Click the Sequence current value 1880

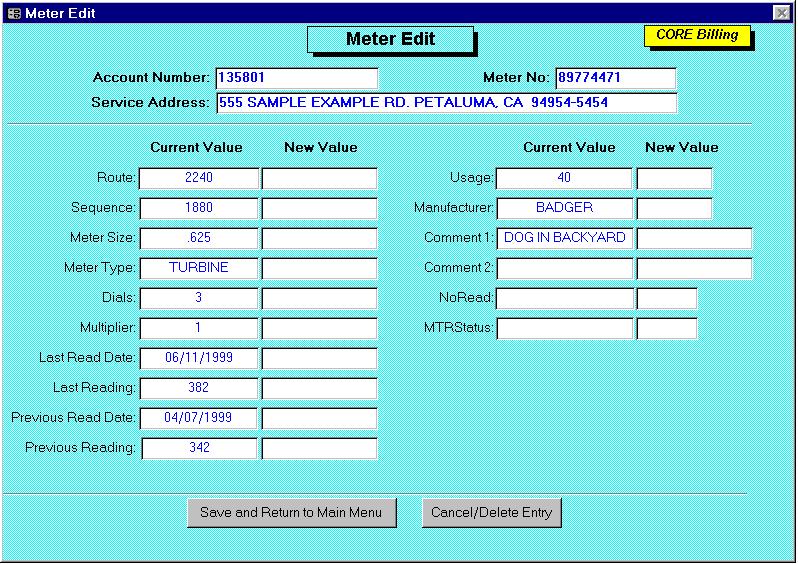[x=199, y=209]
